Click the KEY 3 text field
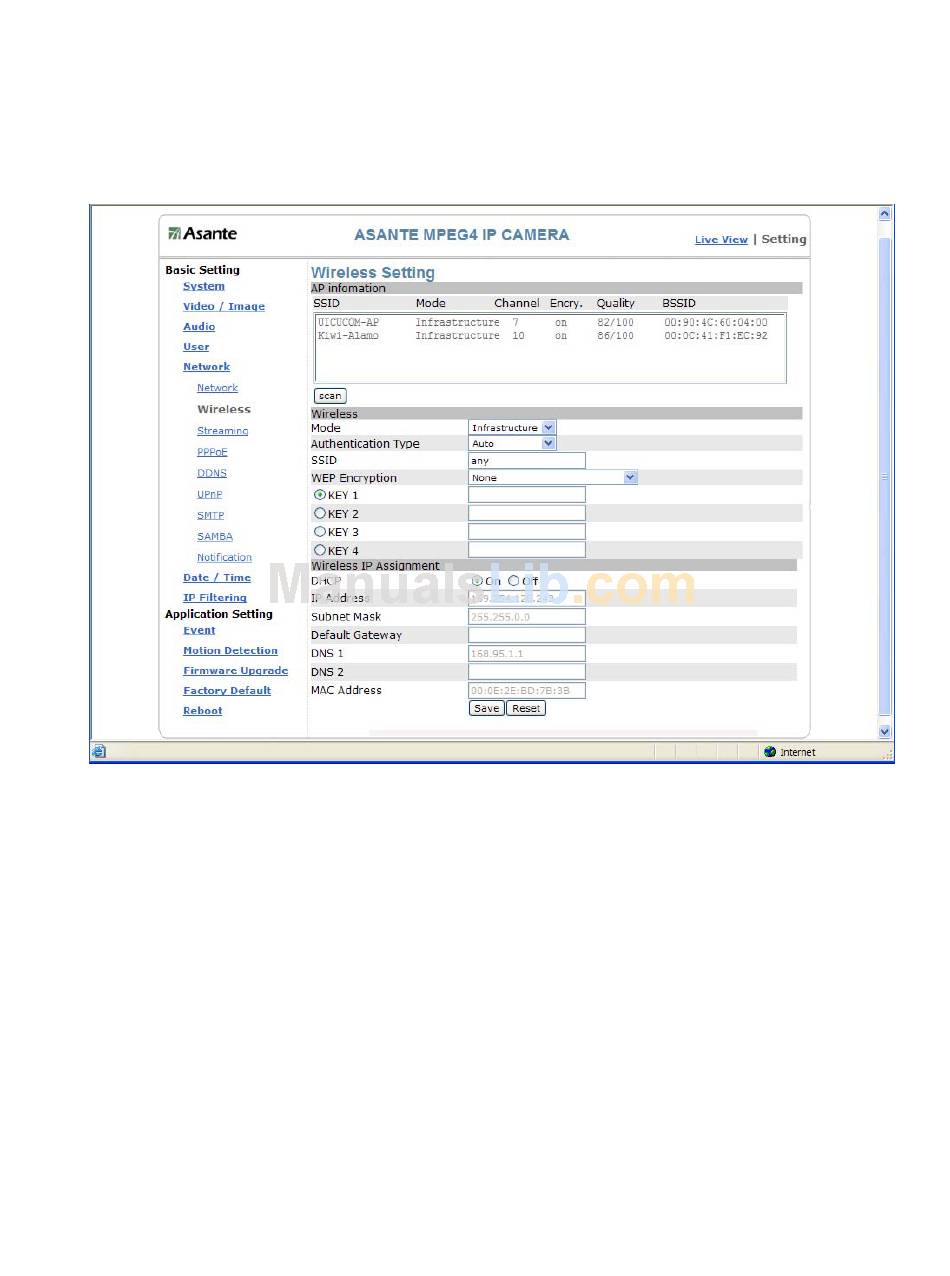This screenshot has height=1276, width=950. (527, 532)
